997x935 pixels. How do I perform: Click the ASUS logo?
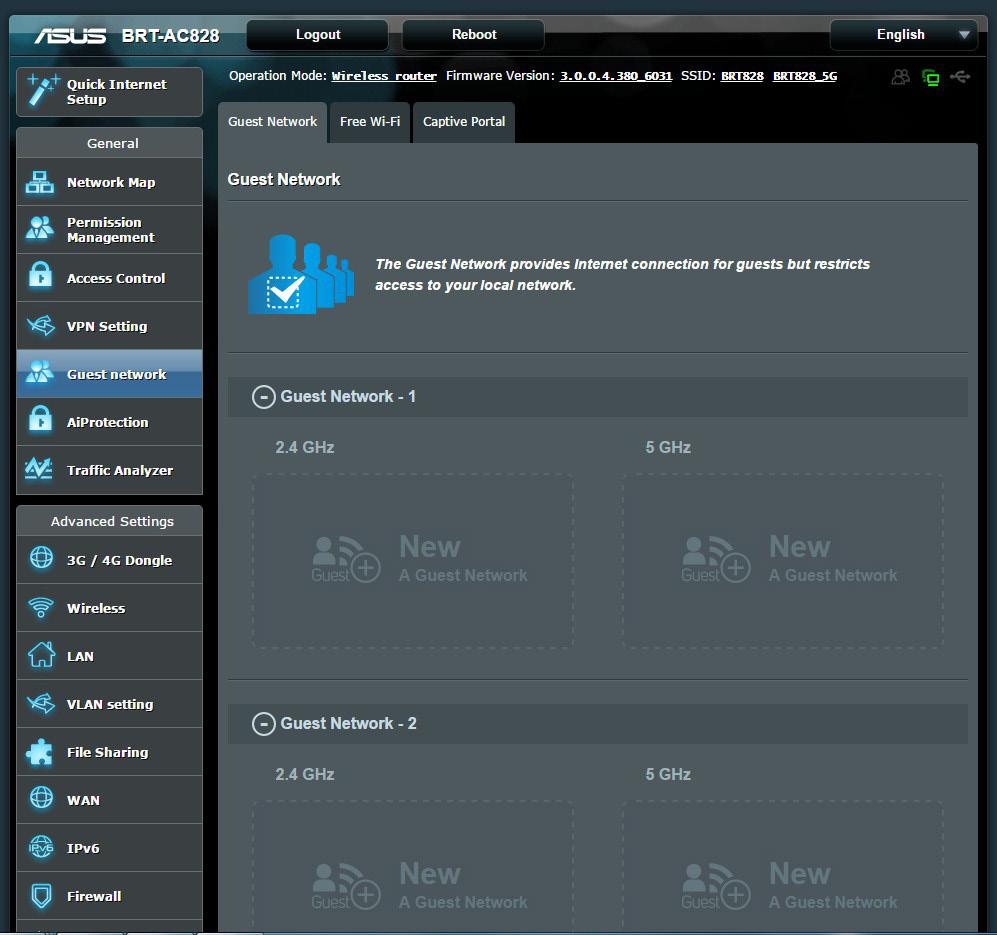click(71, 36)
